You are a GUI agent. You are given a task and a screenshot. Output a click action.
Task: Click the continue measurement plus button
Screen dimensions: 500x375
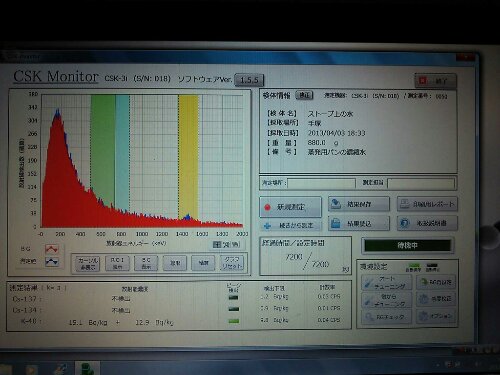[290, 225]
